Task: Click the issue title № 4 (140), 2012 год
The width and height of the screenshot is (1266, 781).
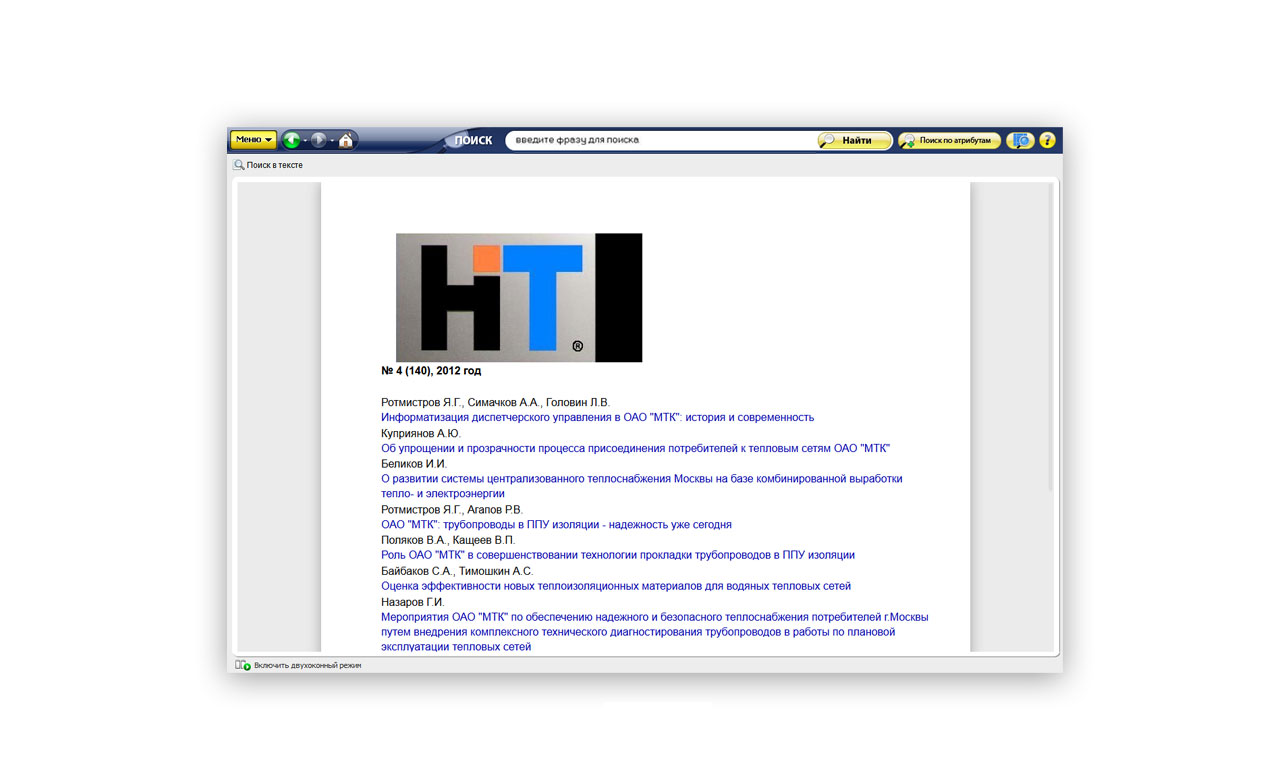Action: (x=431, y=371)
